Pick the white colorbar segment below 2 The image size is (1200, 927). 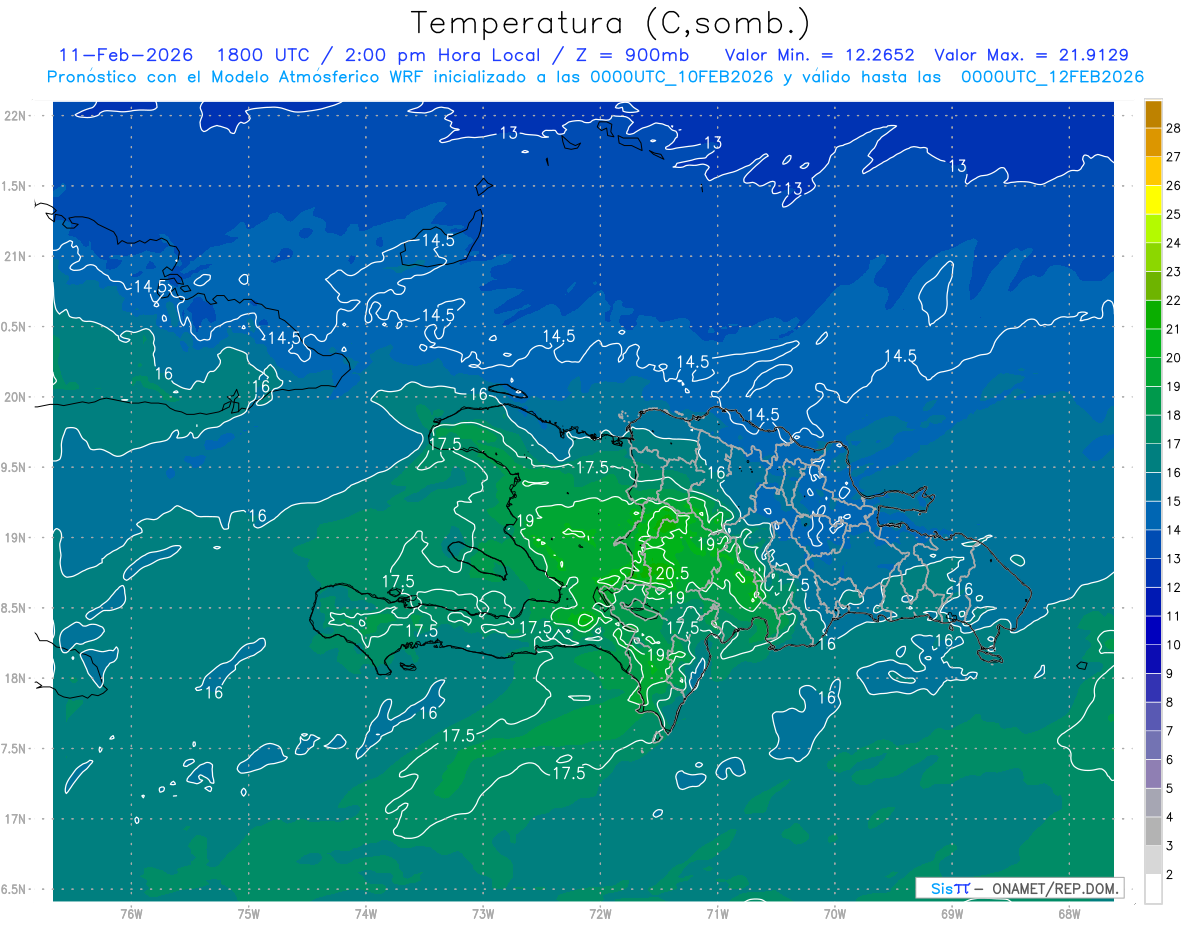coord(1153,888)
